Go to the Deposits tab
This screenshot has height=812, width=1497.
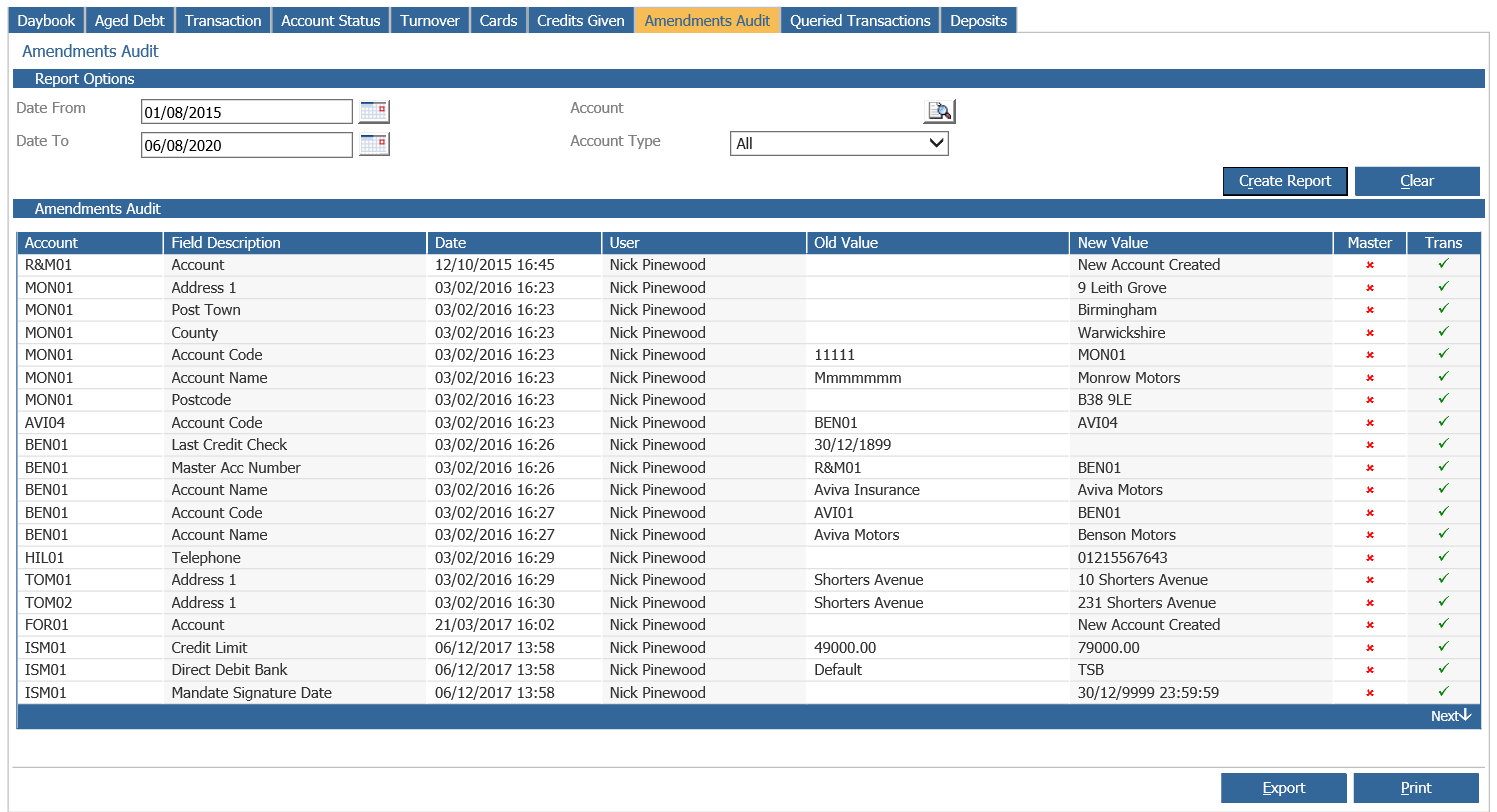[x=978, y=20]
